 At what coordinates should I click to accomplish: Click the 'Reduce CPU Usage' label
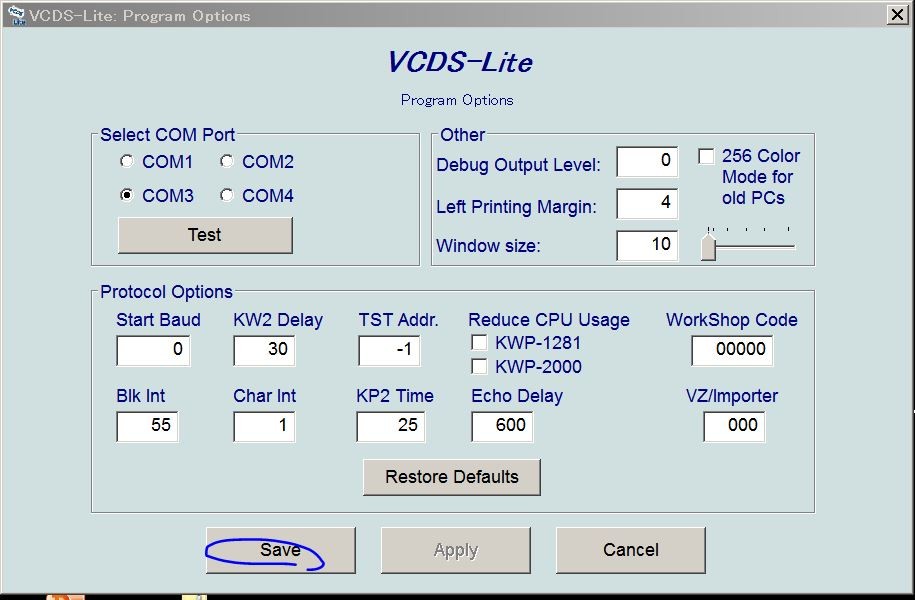click(549, 320)
